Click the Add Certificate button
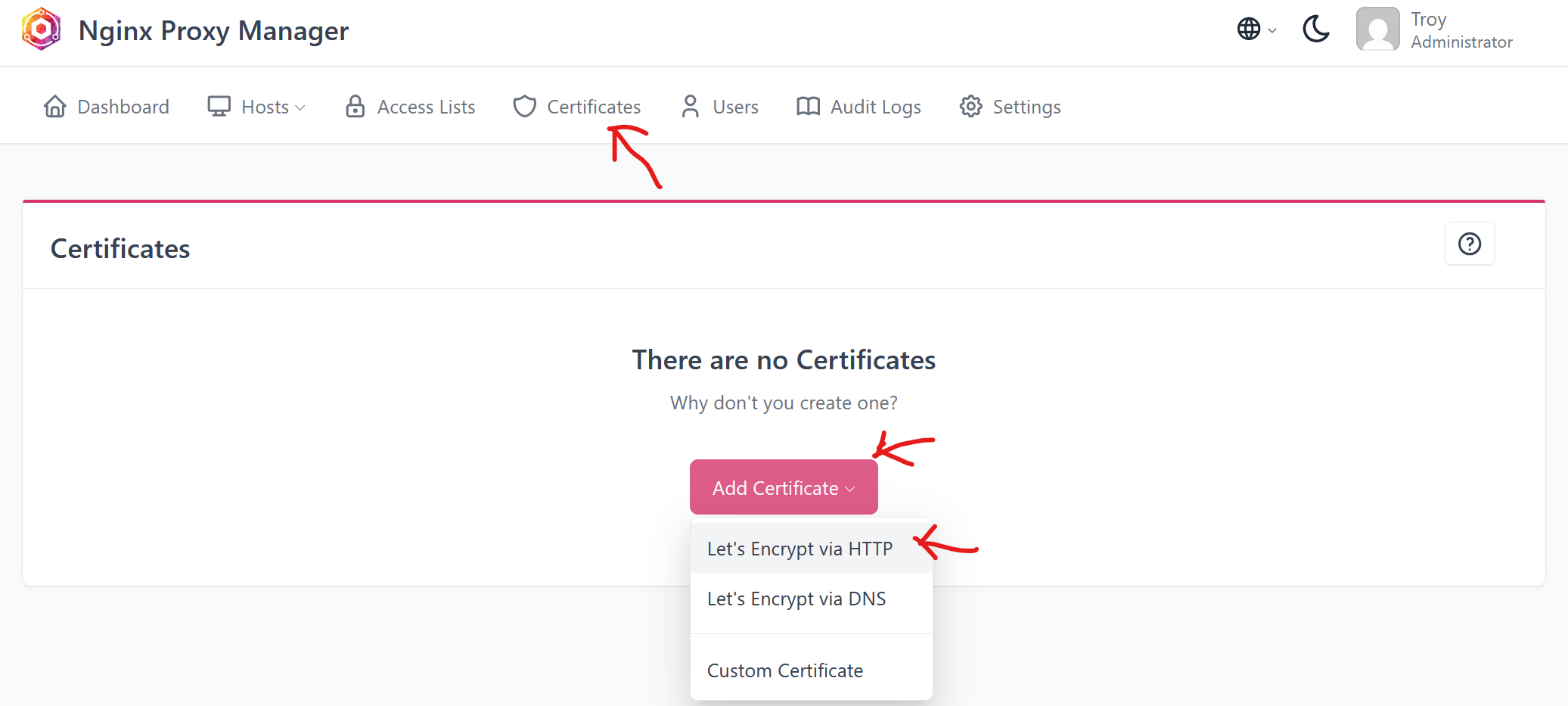 [x=784, y=487]
